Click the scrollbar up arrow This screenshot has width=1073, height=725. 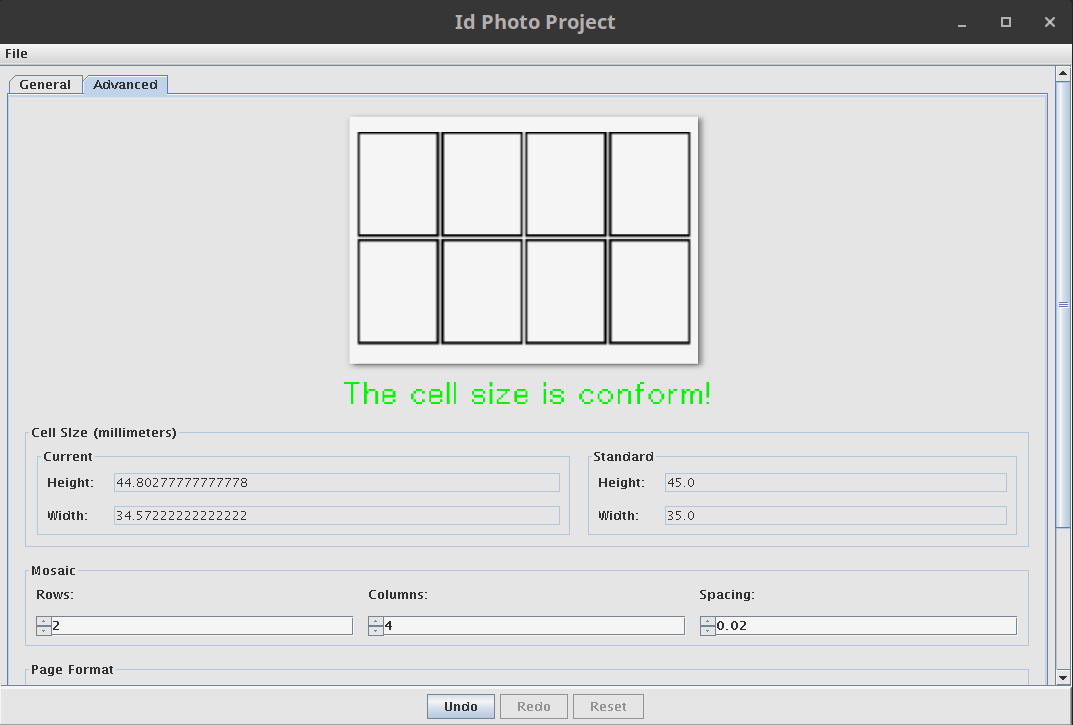point(1063,74)
